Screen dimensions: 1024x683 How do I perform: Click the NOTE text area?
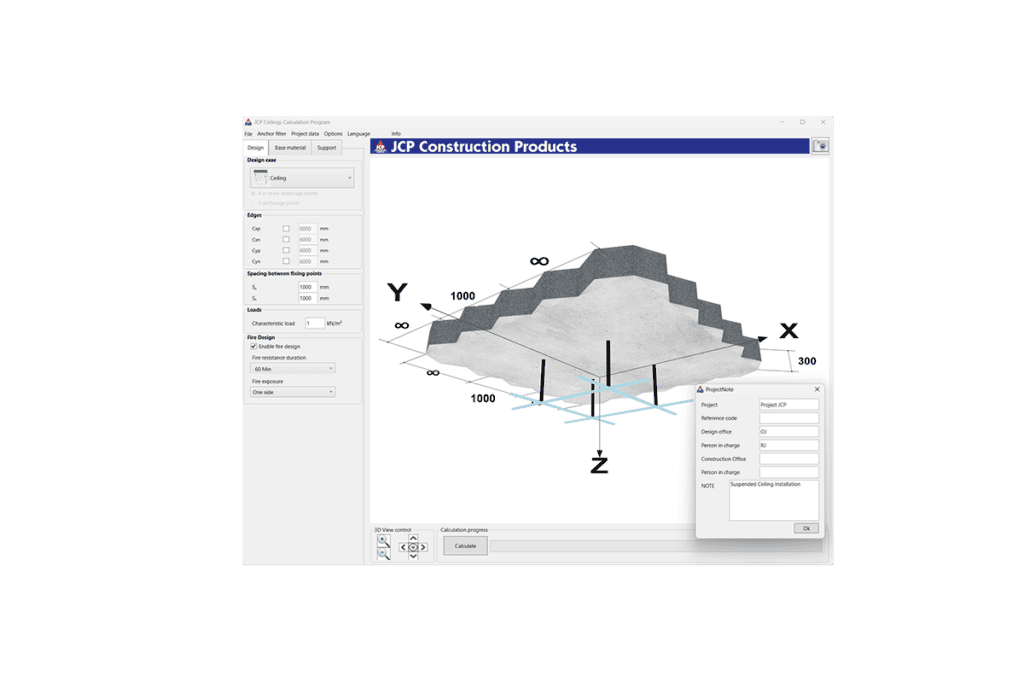click(x=773, y=501)
